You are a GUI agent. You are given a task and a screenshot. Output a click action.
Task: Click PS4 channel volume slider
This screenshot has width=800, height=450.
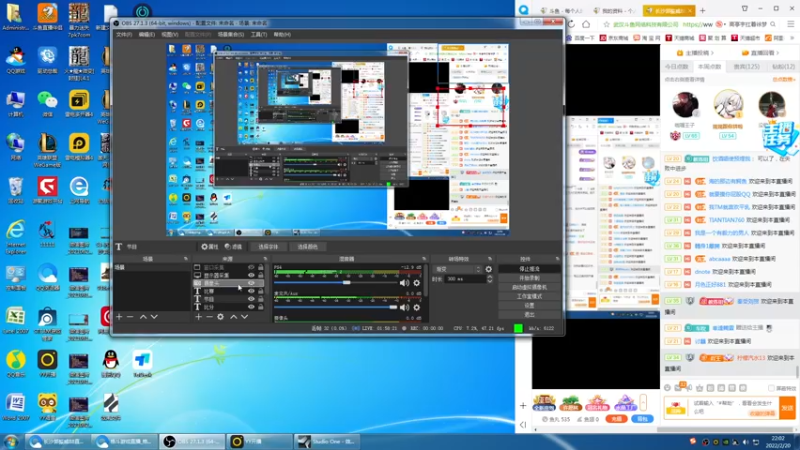(335, 283)
